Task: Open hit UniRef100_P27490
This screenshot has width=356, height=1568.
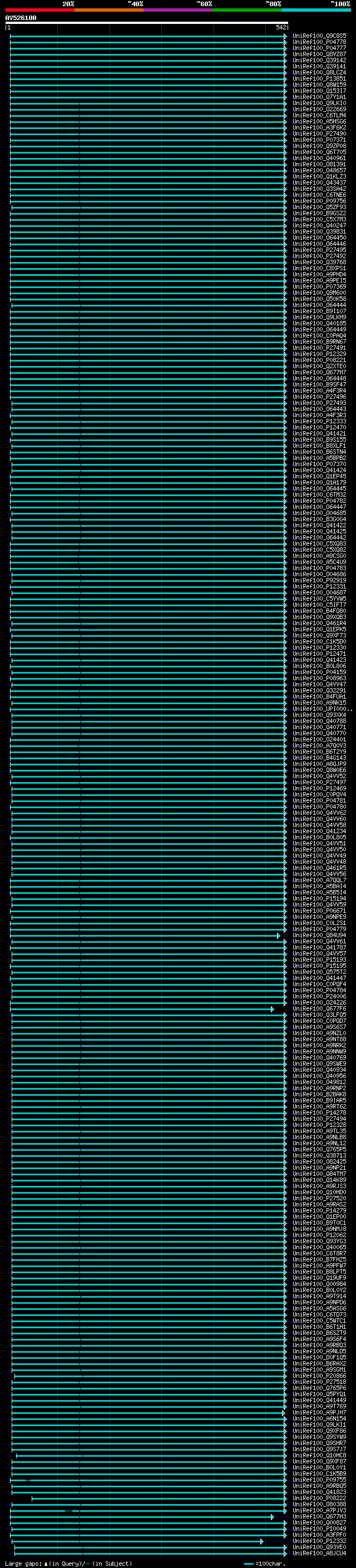Action: [319, 134]
